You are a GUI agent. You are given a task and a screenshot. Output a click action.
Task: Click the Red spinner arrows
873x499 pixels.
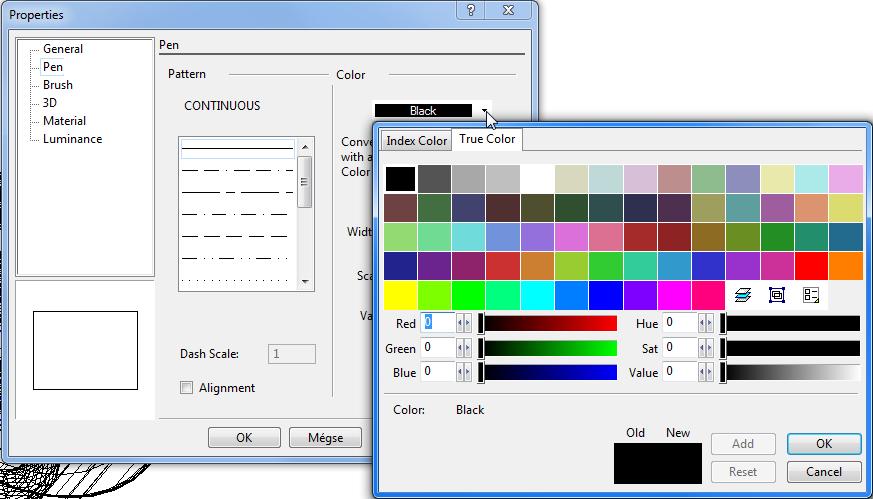click(464, 323)
